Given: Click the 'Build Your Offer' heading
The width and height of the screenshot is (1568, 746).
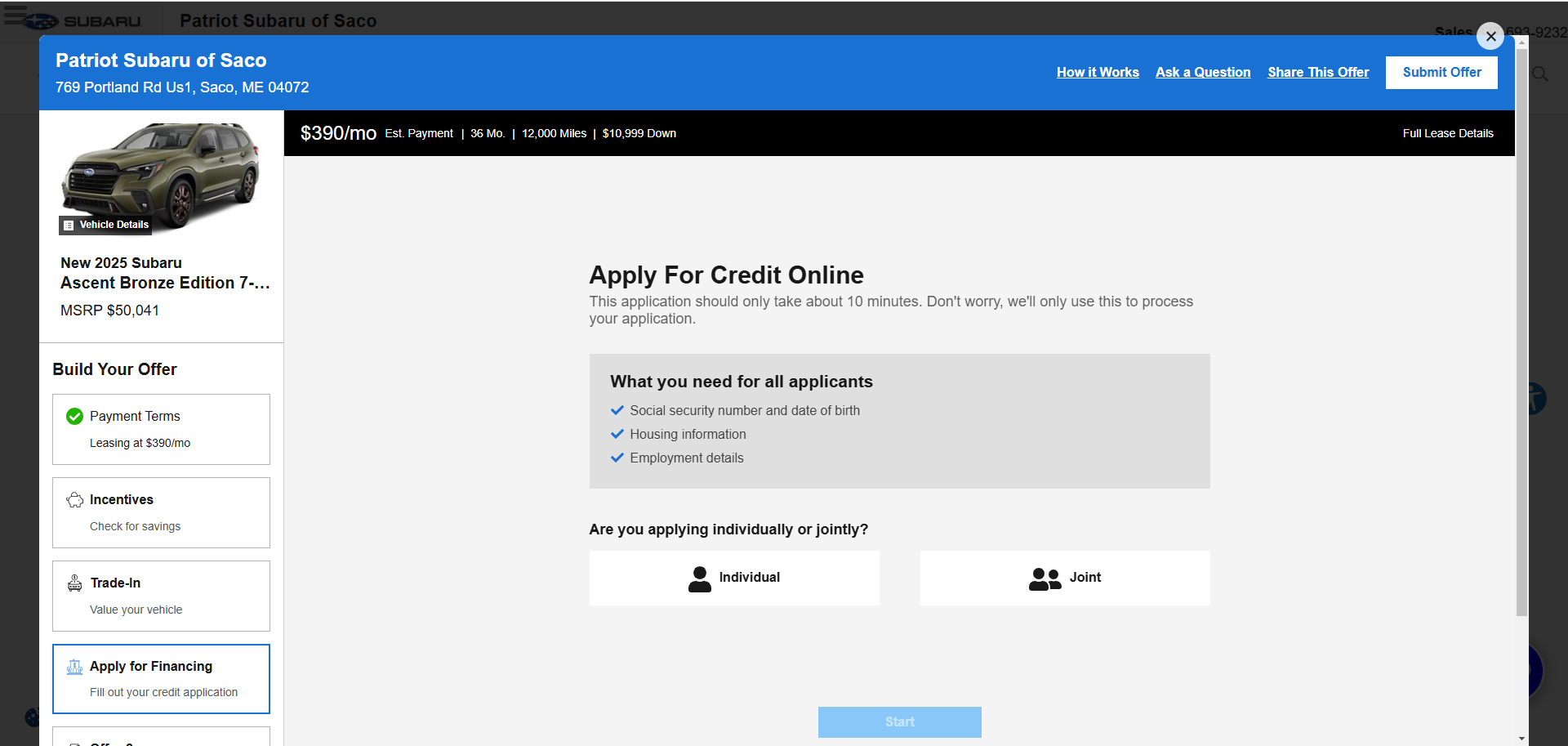Looking at the screenshot, I should pos(114,369).
